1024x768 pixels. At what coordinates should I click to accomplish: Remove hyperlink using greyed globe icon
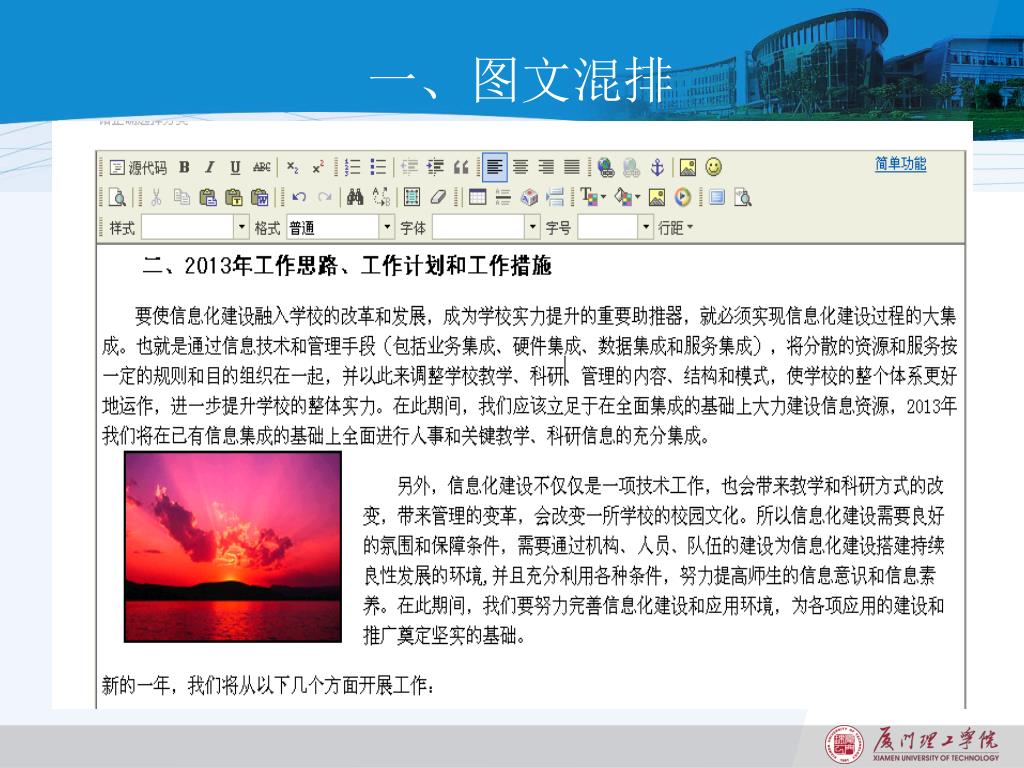coord(631,168)
